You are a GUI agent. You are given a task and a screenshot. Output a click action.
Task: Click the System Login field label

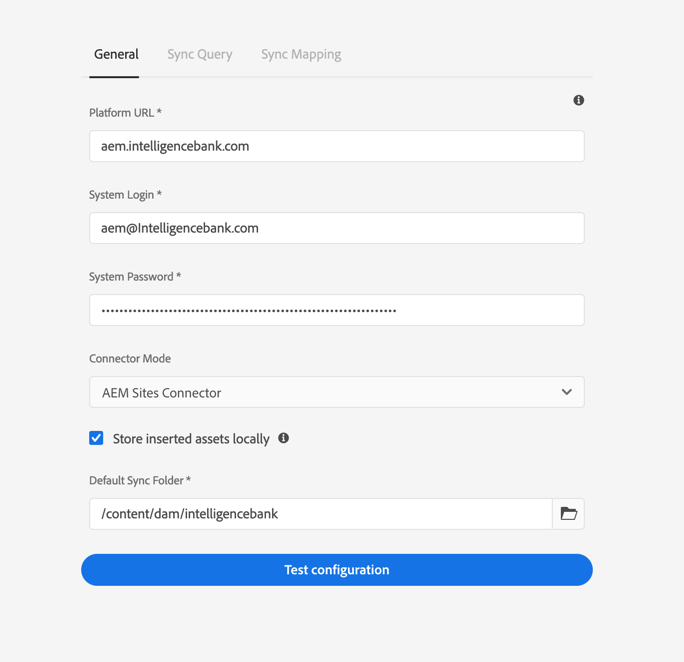tap(125, 195)
